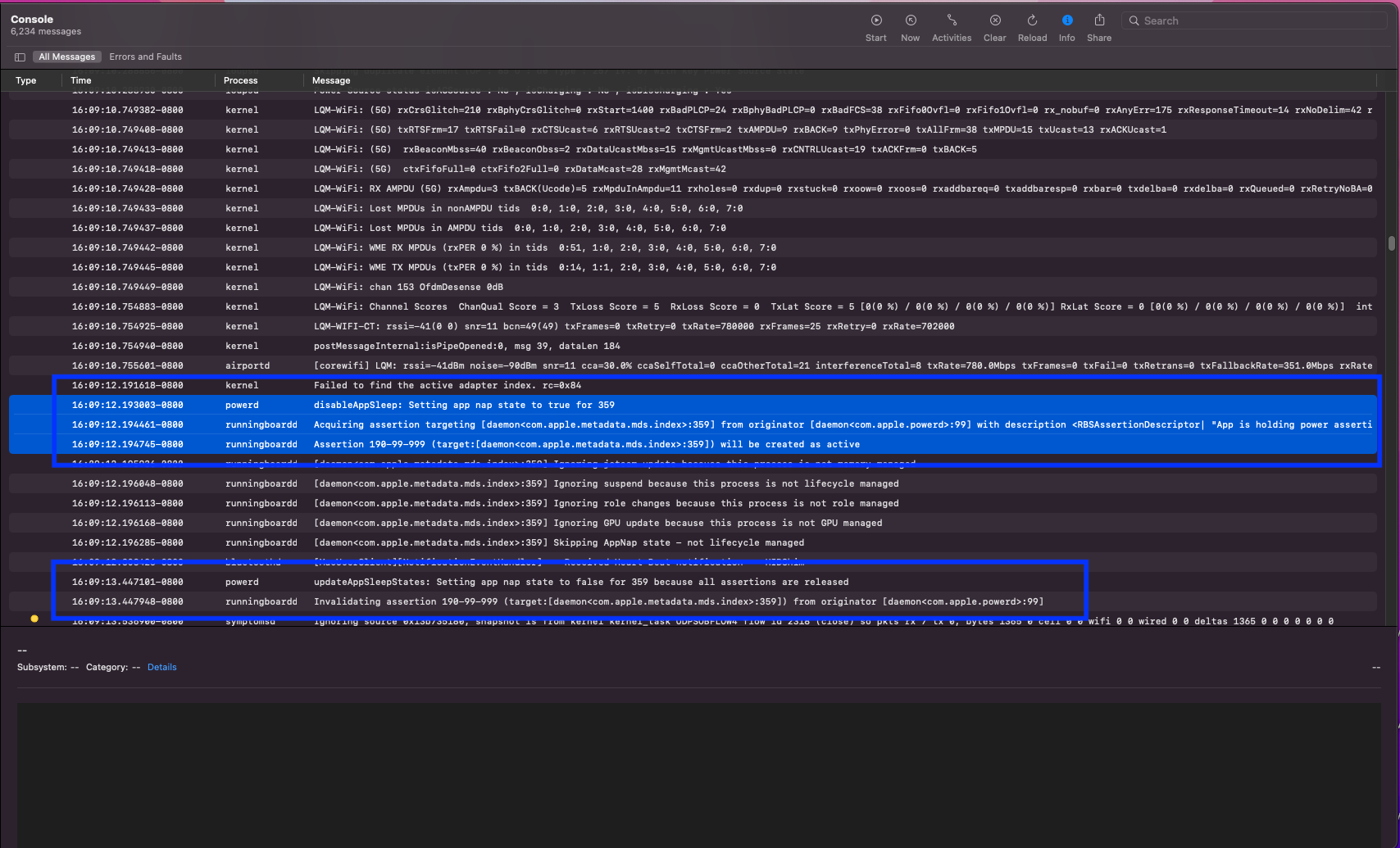Click runningboardd process at 16:09:12.194745

point(261,444)
